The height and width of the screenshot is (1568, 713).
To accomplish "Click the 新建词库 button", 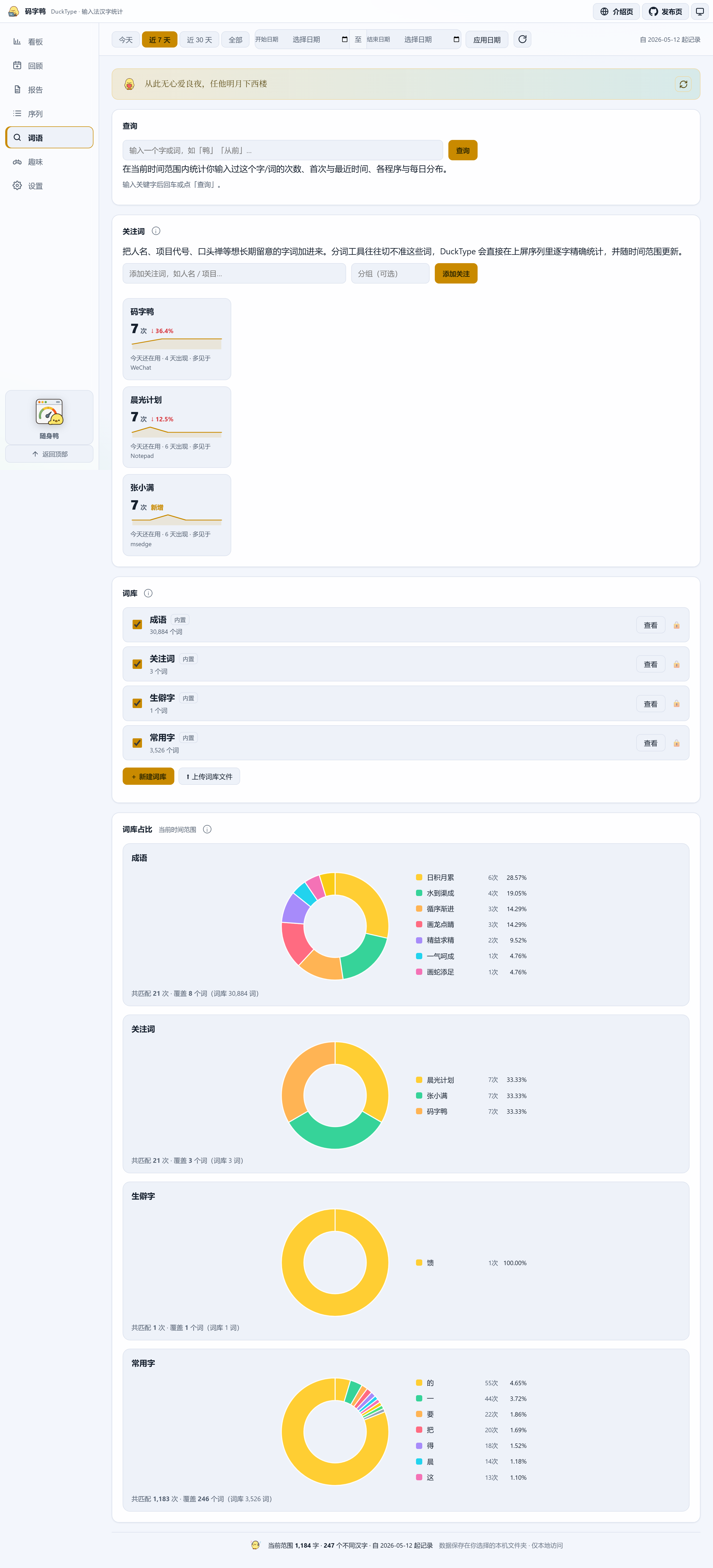I will [148, 777].
